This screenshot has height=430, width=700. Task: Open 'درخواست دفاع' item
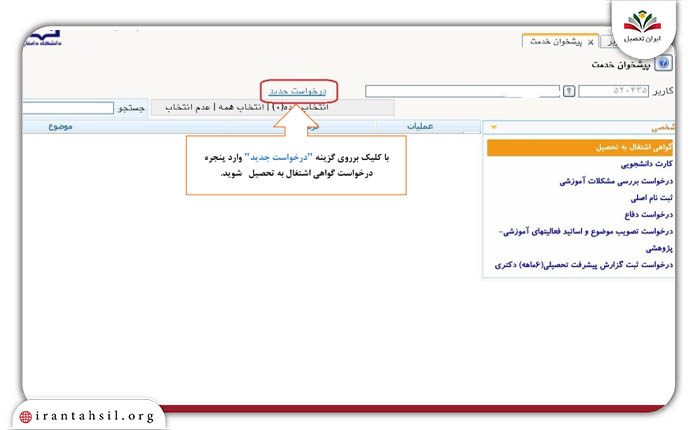[x=648, y=214]
